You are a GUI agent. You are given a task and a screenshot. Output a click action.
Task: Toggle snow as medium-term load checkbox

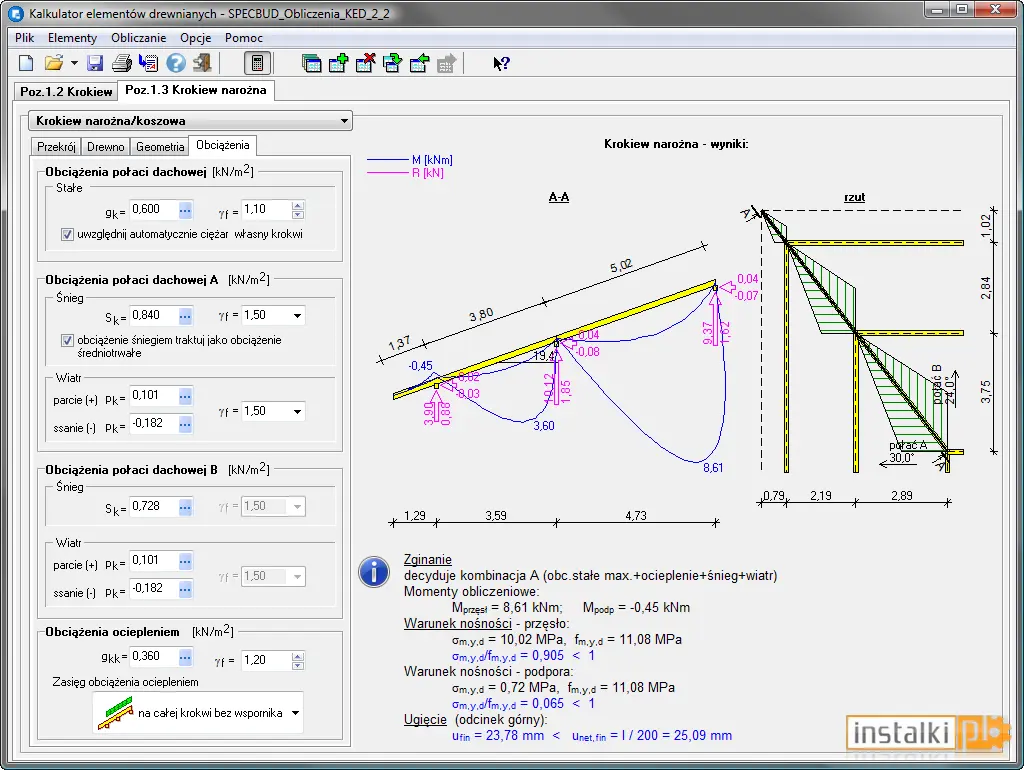(67, 340)
